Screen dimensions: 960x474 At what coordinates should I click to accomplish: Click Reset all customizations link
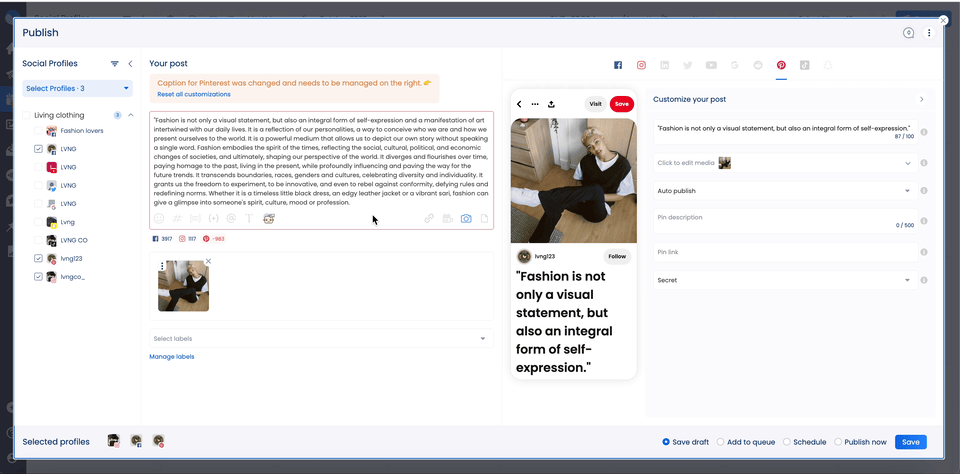click(193, 94)
